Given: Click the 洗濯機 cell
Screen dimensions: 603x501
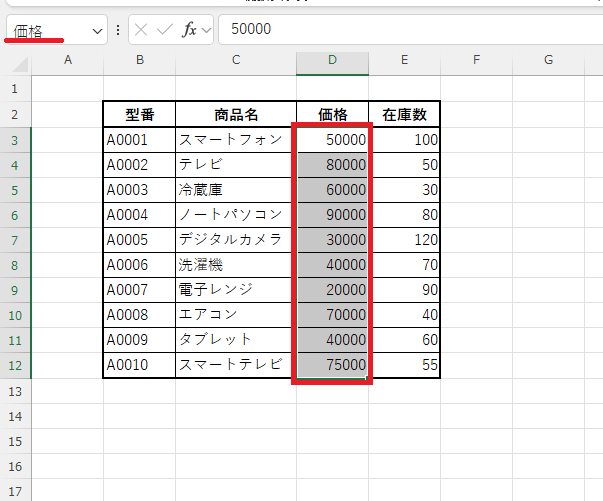Looking at the screenshot, I should pyautogui.click(x=236, y=265).
